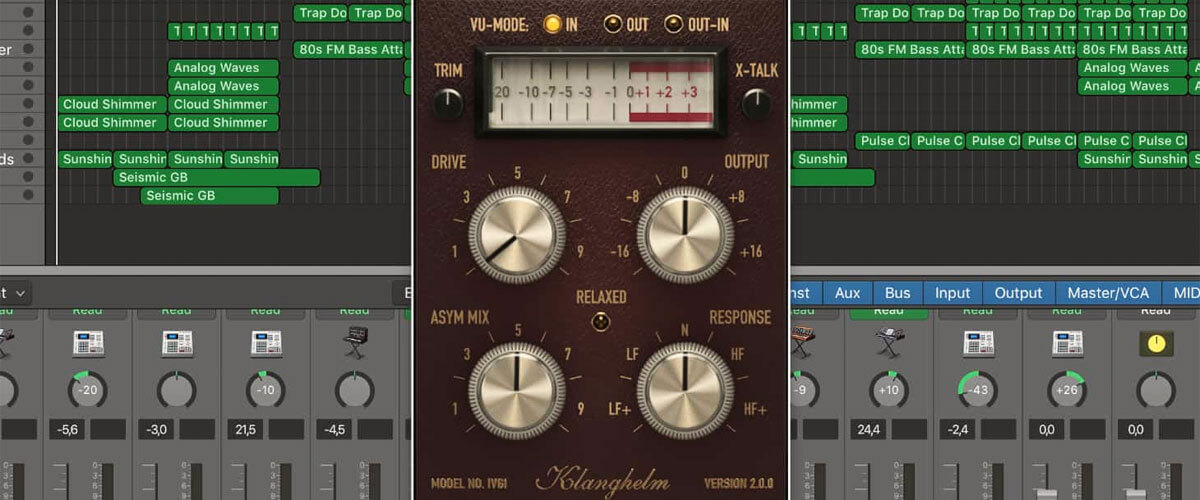Screen dimensions: 1200x500
Task: Click the 24,4 gain value field
Action: [x=868, y=429]
